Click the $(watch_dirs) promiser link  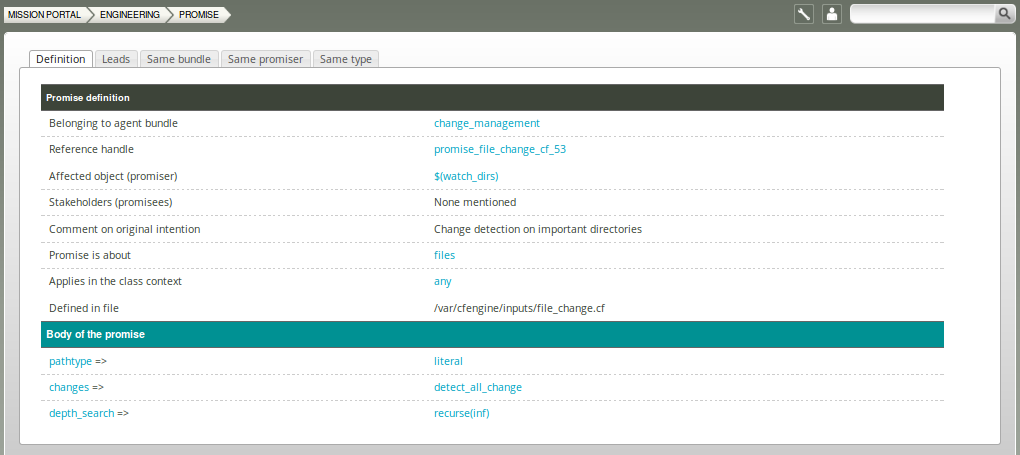coord(466,176)
